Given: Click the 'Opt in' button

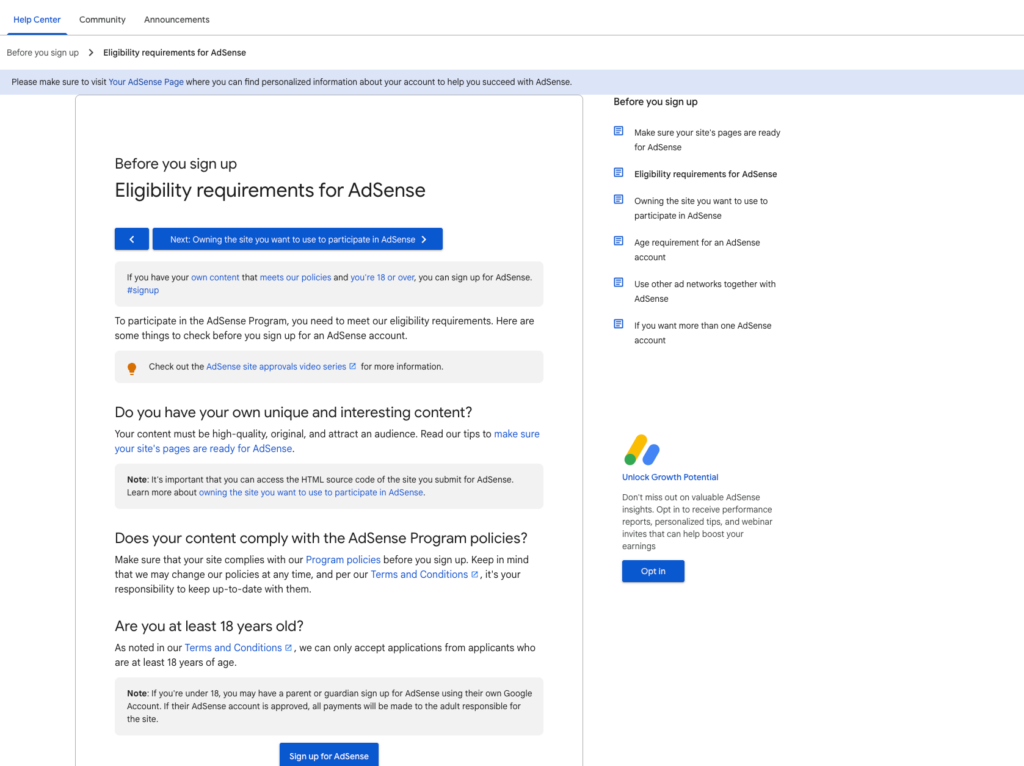Looking at the screenshot, I should [653, 571].
